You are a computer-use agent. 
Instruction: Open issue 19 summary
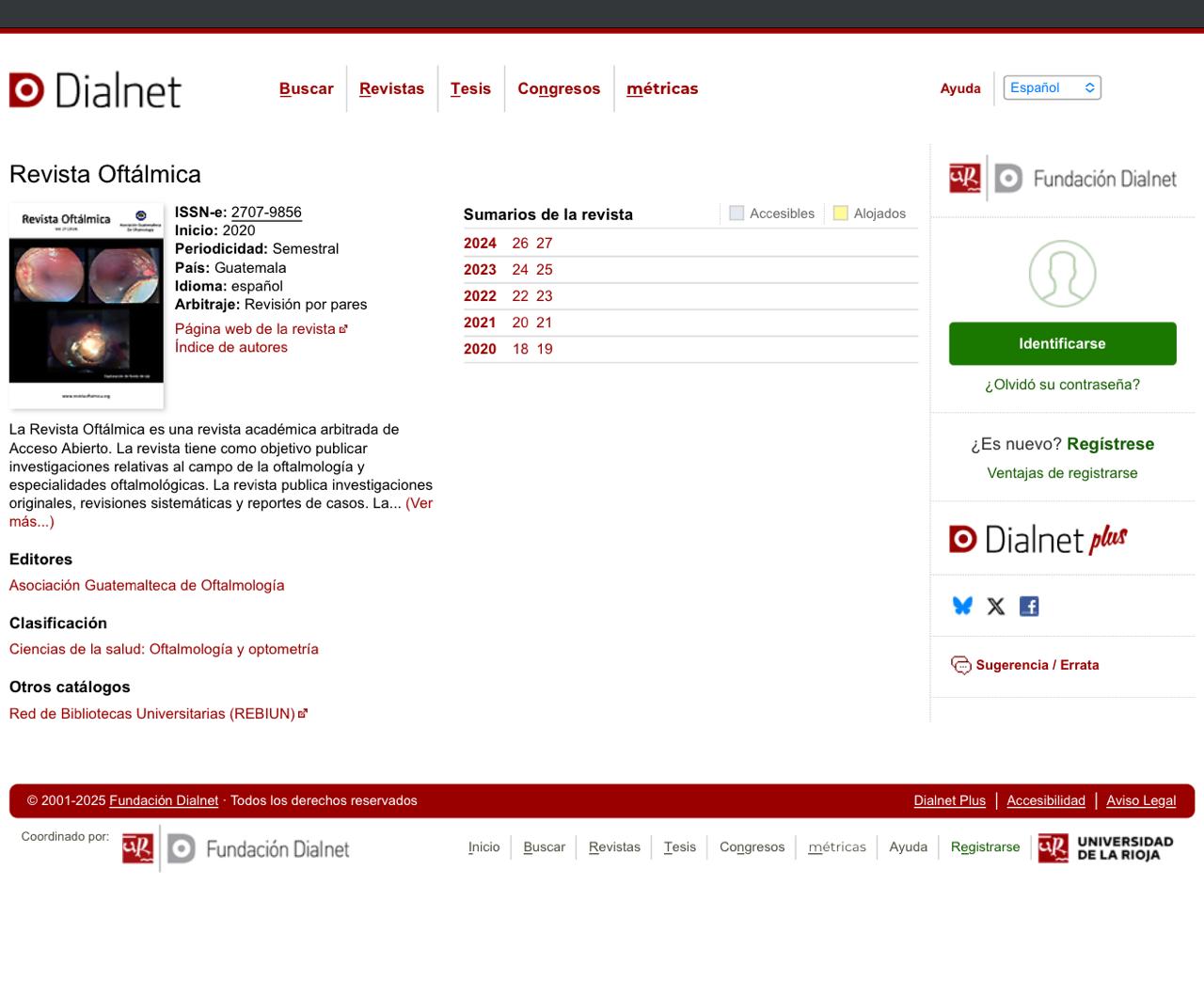point(545,349)
